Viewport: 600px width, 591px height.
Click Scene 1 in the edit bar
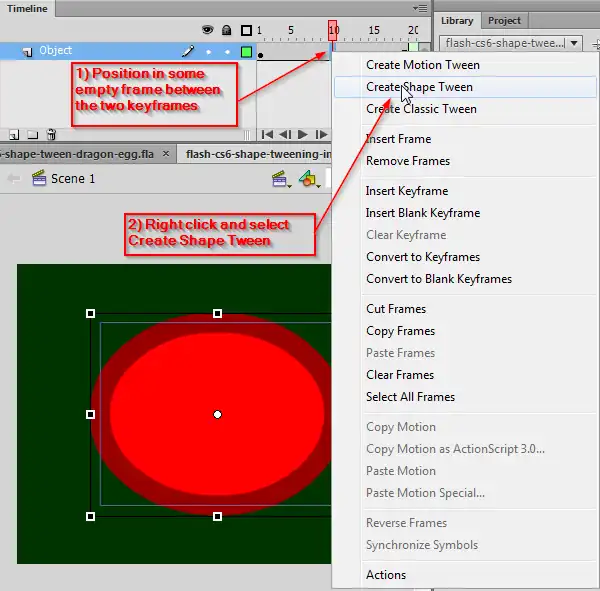pyautogui.click(x=73, y=179)
